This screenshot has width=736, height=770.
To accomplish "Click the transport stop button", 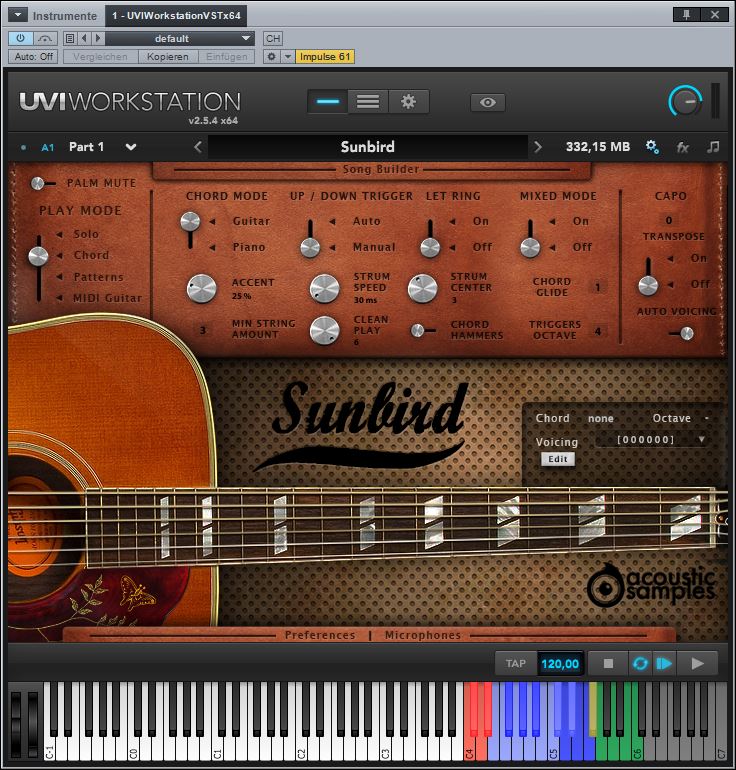I will (608, 664).
